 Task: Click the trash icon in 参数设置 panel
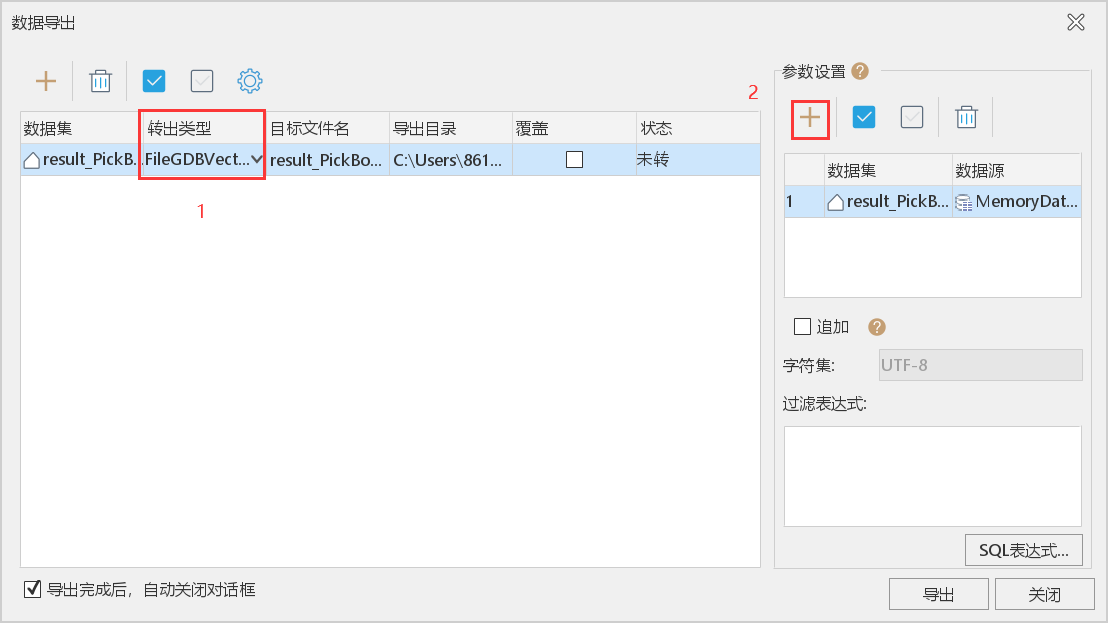tap(965, 118)
